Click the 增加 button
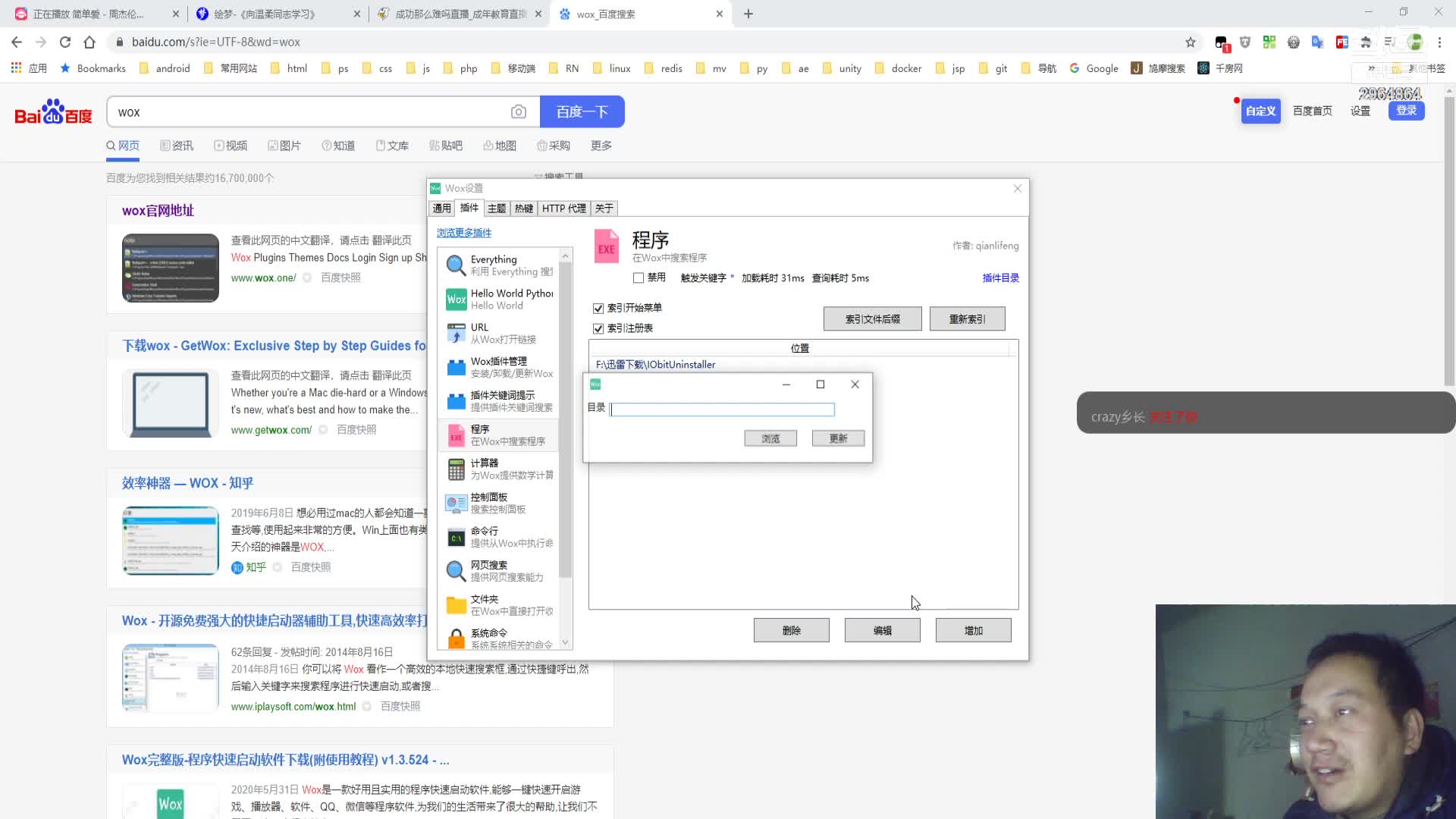The width and height of the screenshot is (1456, 819). pos(974,631)
